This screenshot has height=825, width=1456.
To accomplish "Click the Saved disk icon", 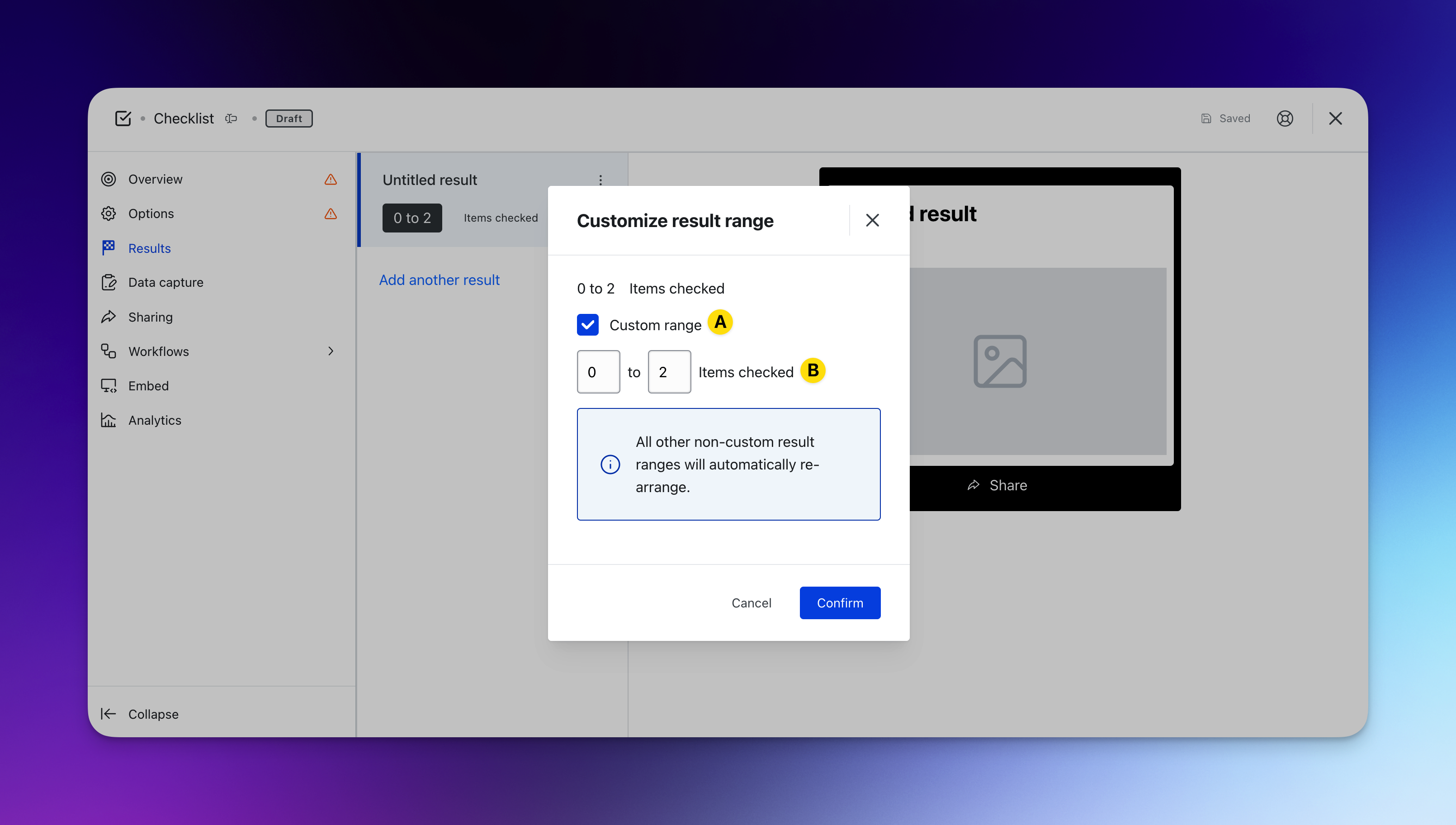I will tap(1206, 119).
